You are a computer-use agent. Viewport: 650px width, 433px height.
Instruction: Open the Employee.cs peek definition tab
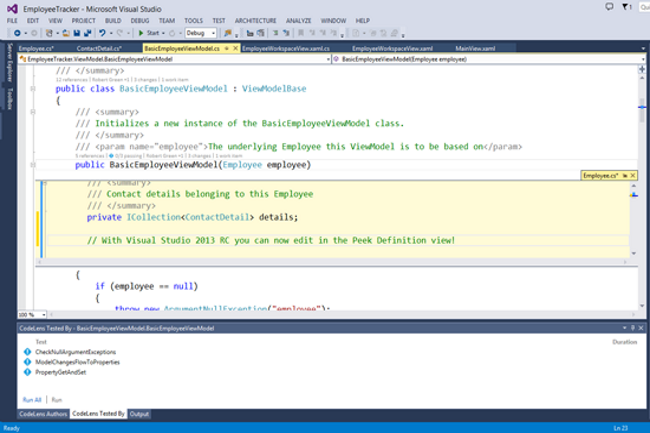pos(600,175)
